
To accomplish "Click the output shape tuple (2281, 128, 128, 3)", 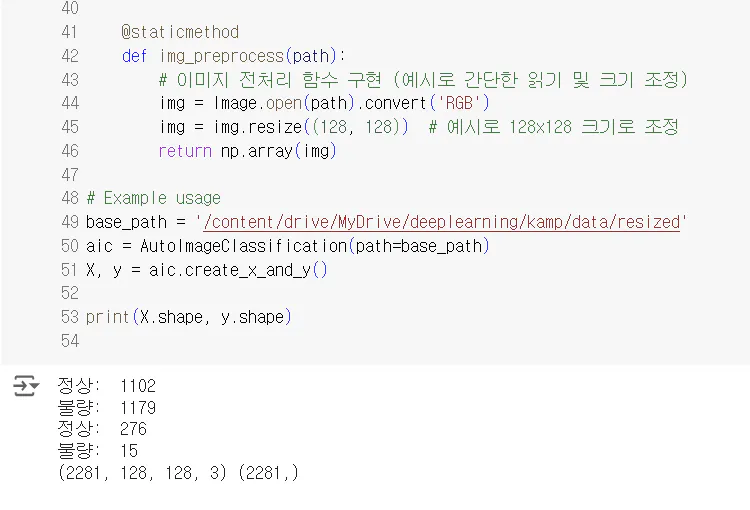I will [142, 473].
